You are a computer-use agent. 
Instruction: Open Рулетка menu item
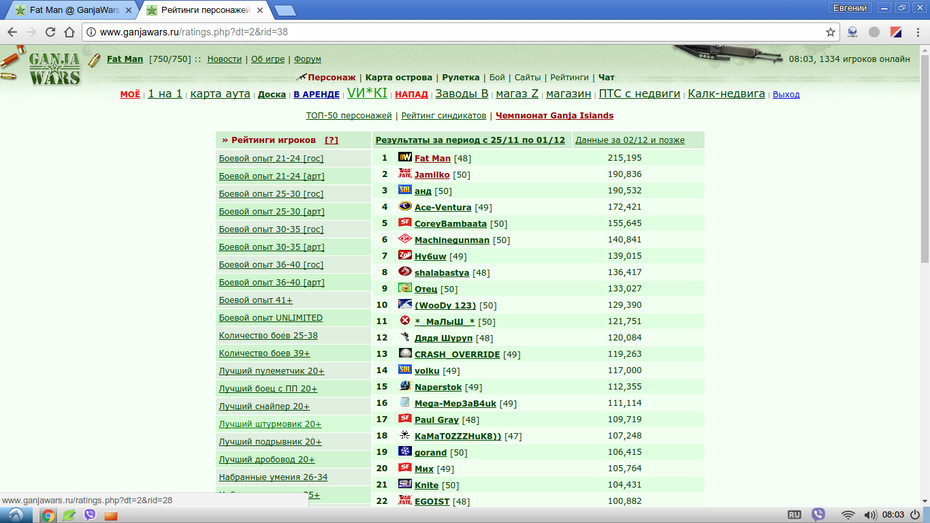pyautogui.click(x=460, y=77)
